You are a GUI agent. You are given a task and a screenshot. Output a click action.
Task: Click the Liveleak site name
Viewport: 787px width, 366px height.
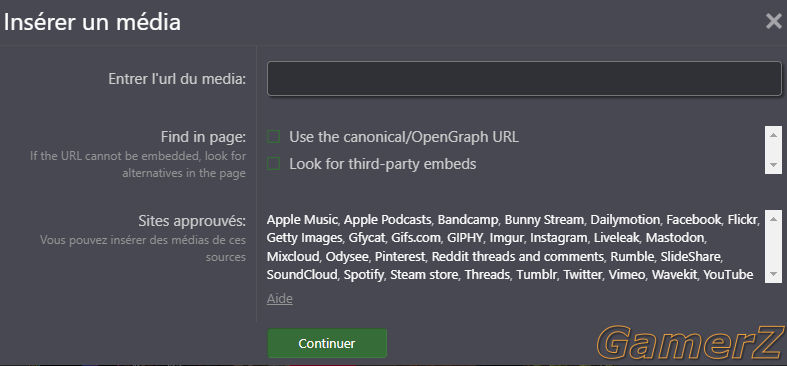click(x=616, y=237)
